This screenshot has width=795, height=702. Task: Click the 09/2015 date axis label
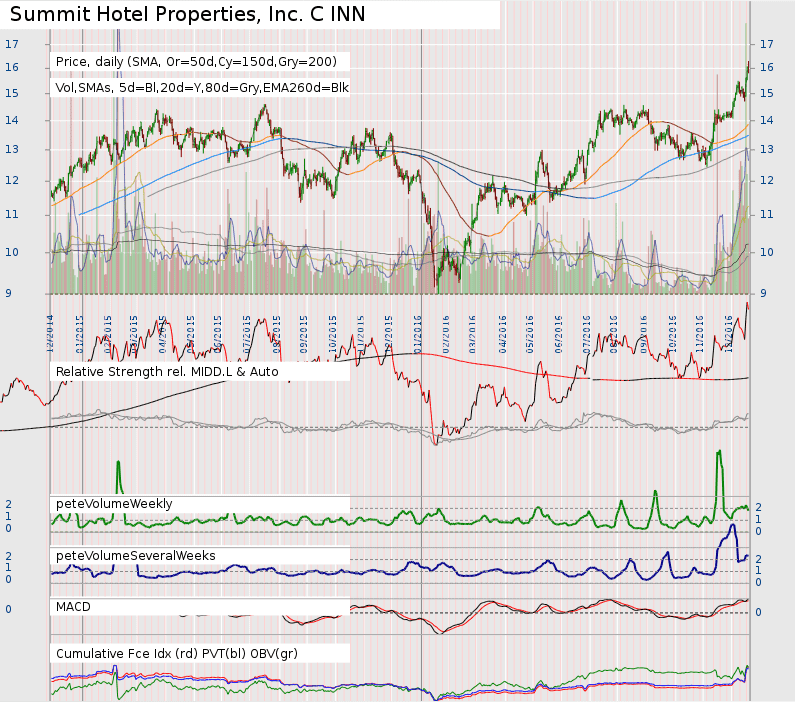(304, 334)
